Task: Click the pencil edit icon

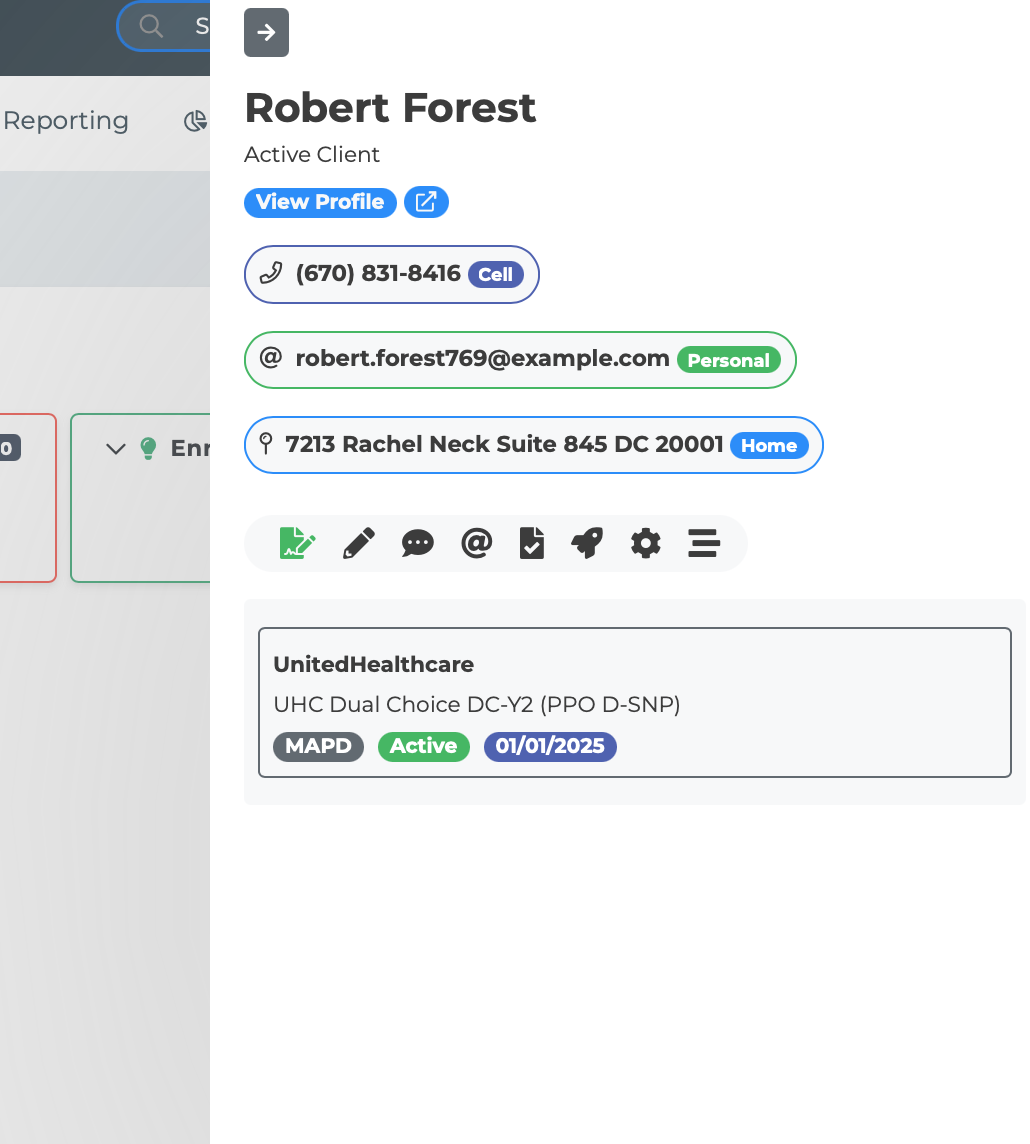Action: click(359, 543)
